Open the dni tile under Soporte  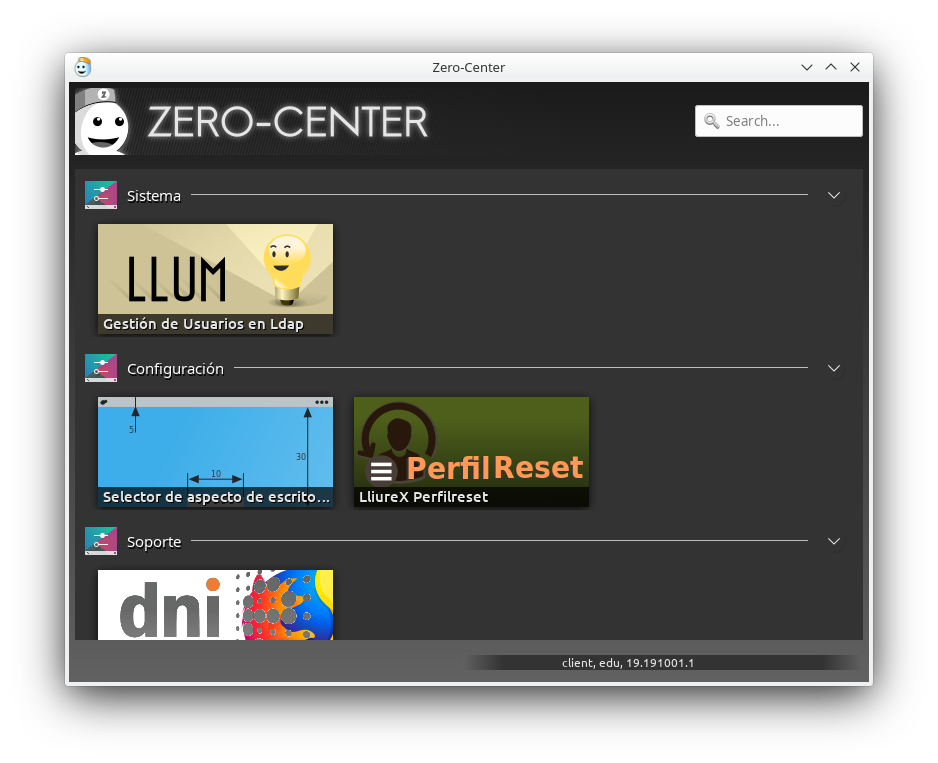click(x=215, y=604)
